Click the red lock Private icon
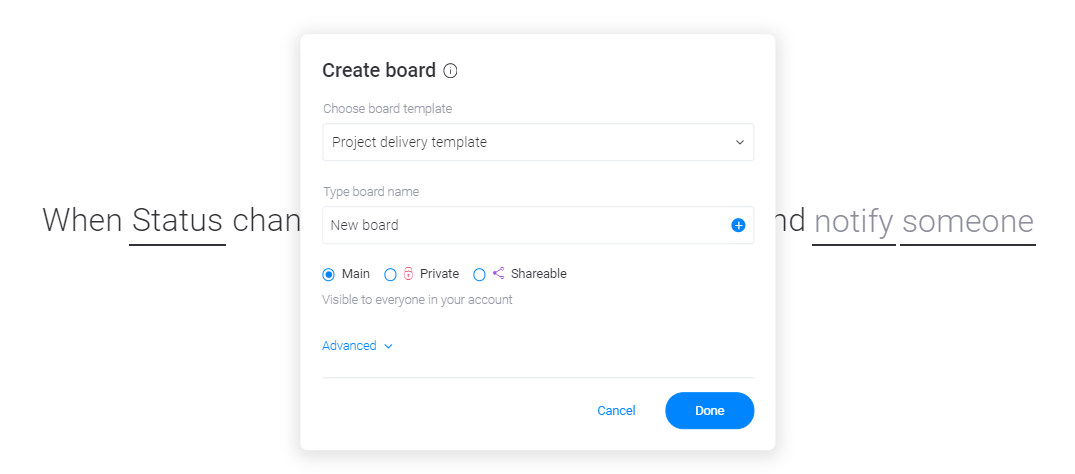 408,274
